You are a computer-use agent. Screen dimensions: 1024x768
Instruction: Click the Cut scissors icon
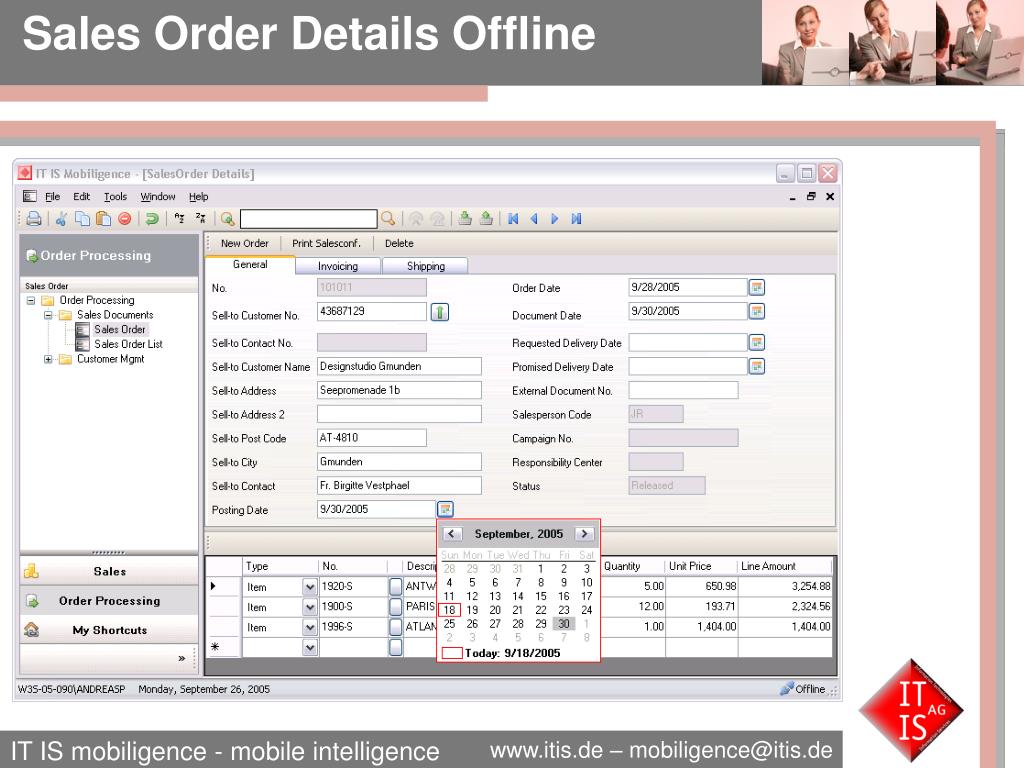point(61,219)
